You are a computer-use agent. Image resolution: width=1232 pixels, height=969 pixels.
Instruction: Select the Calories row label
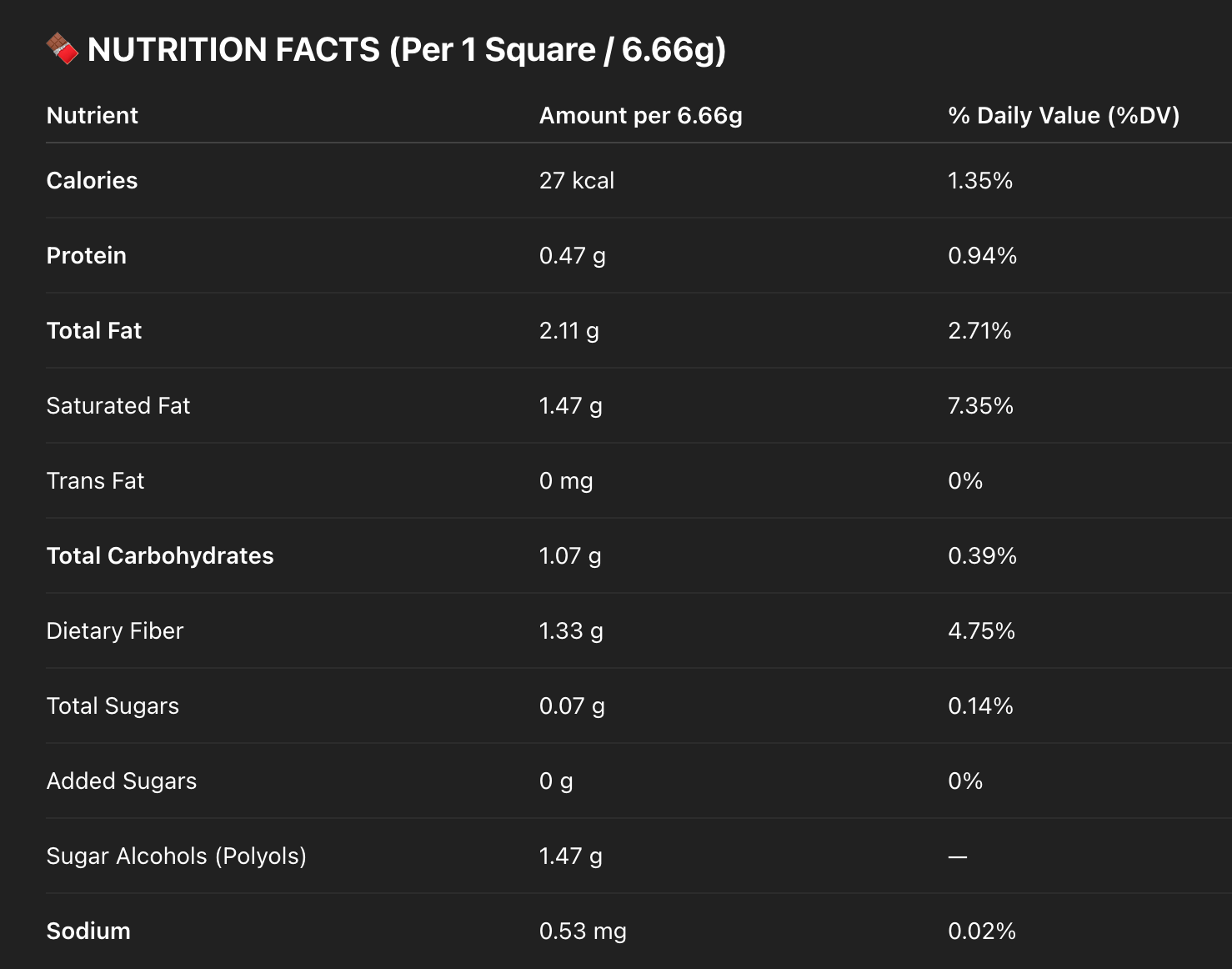click(93, 180)
